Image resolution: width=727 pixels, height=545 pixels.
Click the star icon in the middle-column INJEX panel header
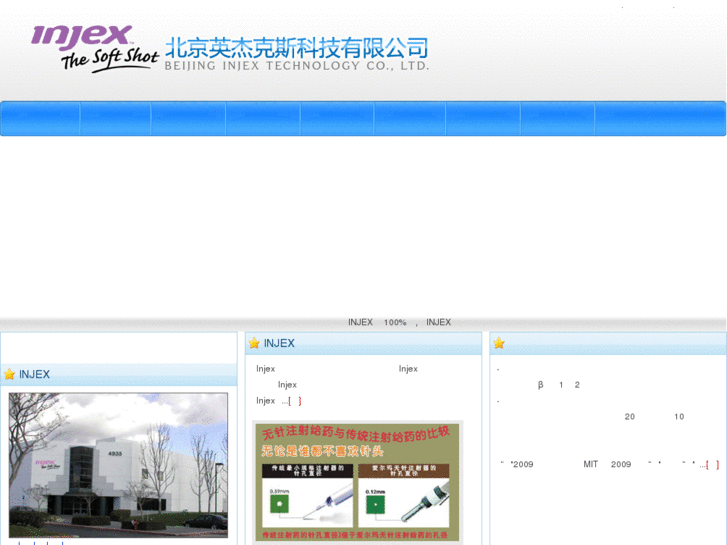coord(254,343)
